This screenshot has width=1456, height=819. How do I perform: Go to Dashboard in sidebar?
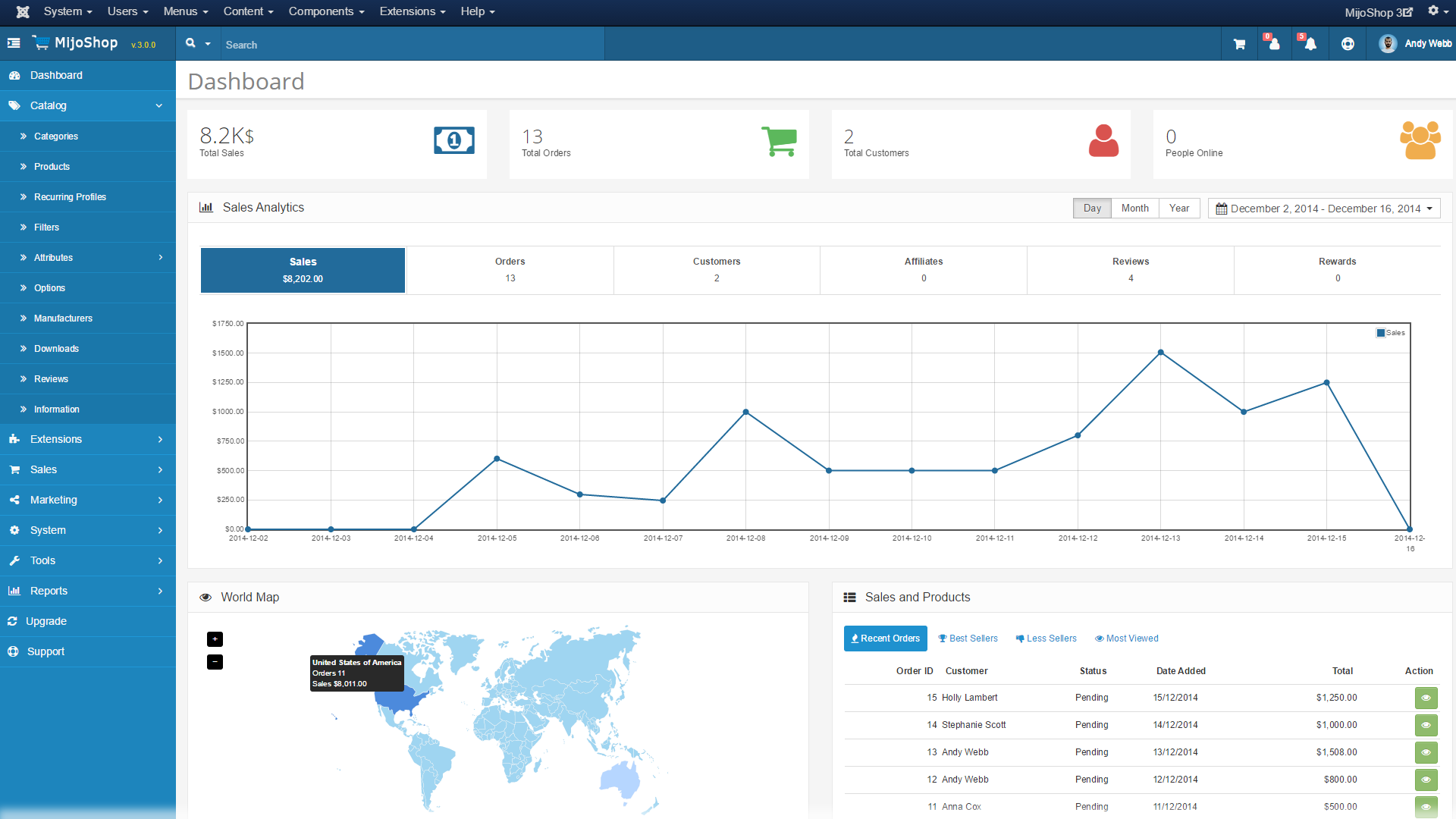88,75
